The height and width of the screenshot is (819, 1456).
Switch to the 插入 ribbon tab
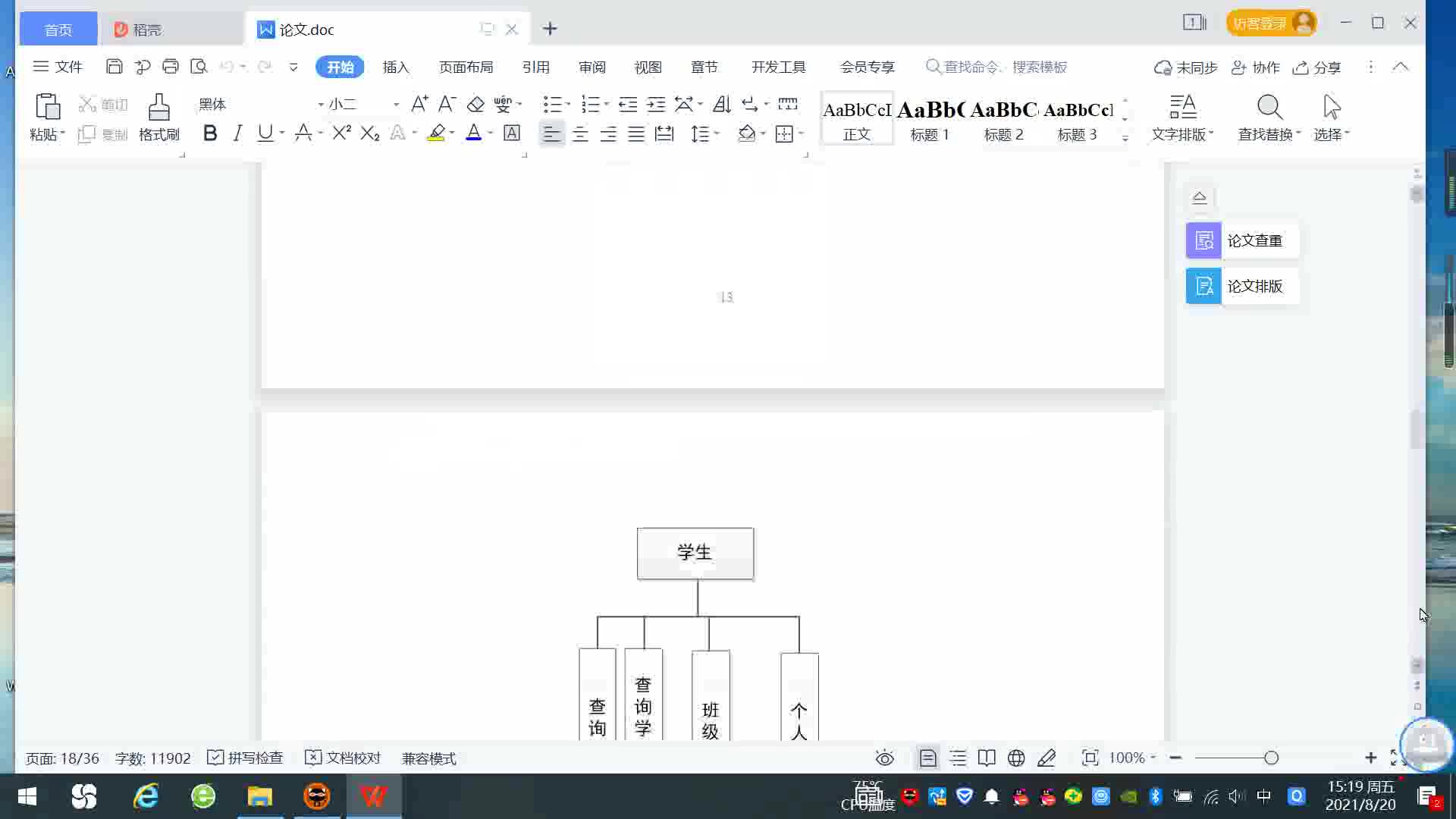click(395, 67)
